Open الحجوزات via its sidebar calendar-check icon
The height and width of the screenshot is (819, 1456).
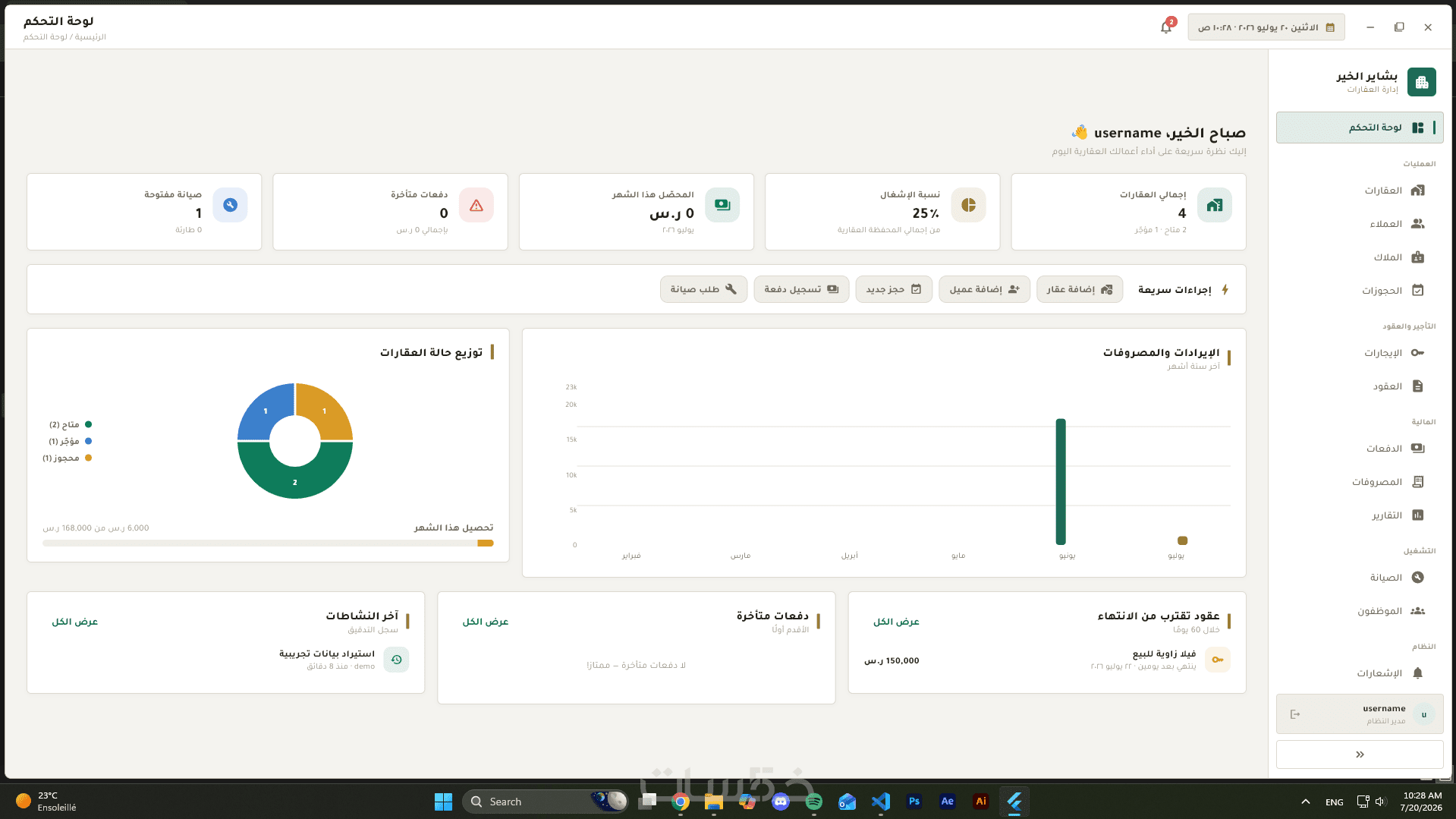1418,291
